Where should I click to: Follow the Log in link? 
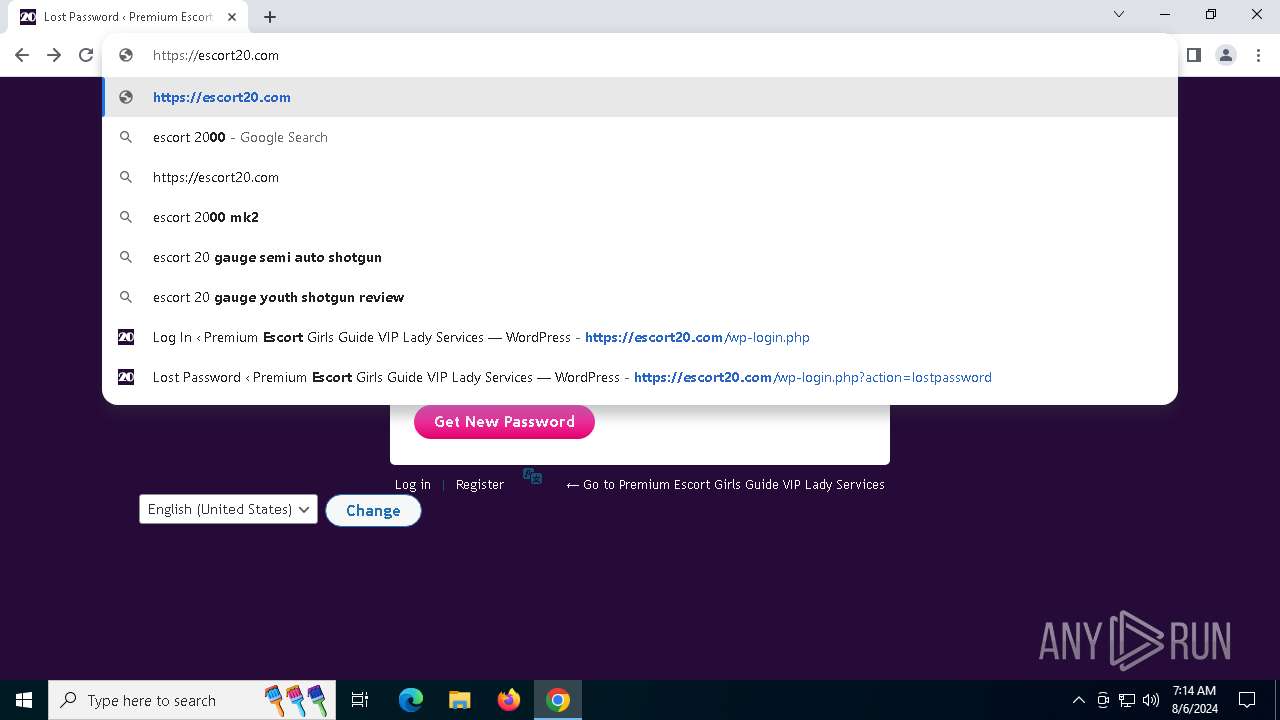(413, 484)
